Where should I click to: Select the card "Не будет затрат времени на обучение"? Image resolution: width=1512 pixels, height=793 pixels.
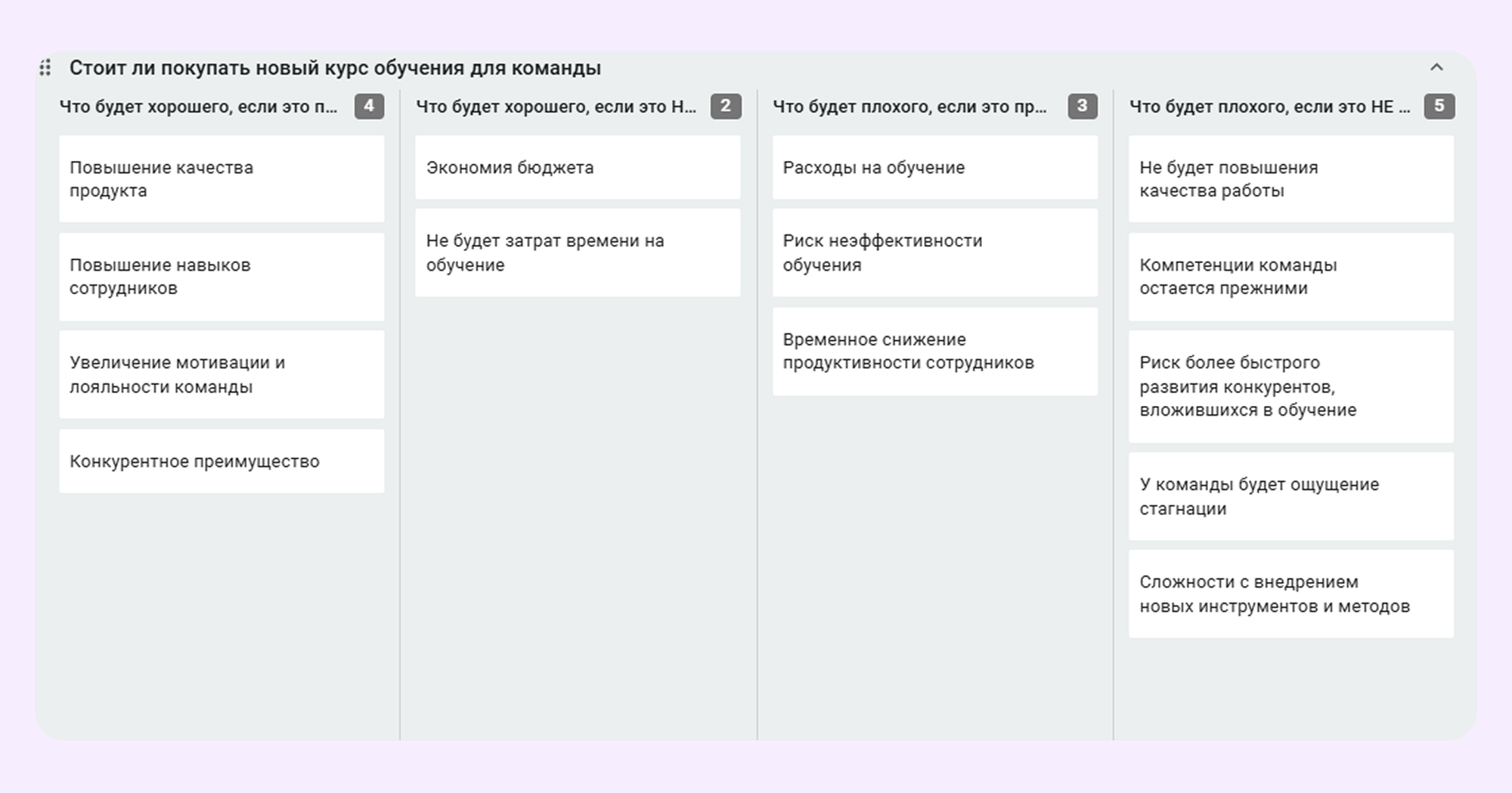[578, 252]
